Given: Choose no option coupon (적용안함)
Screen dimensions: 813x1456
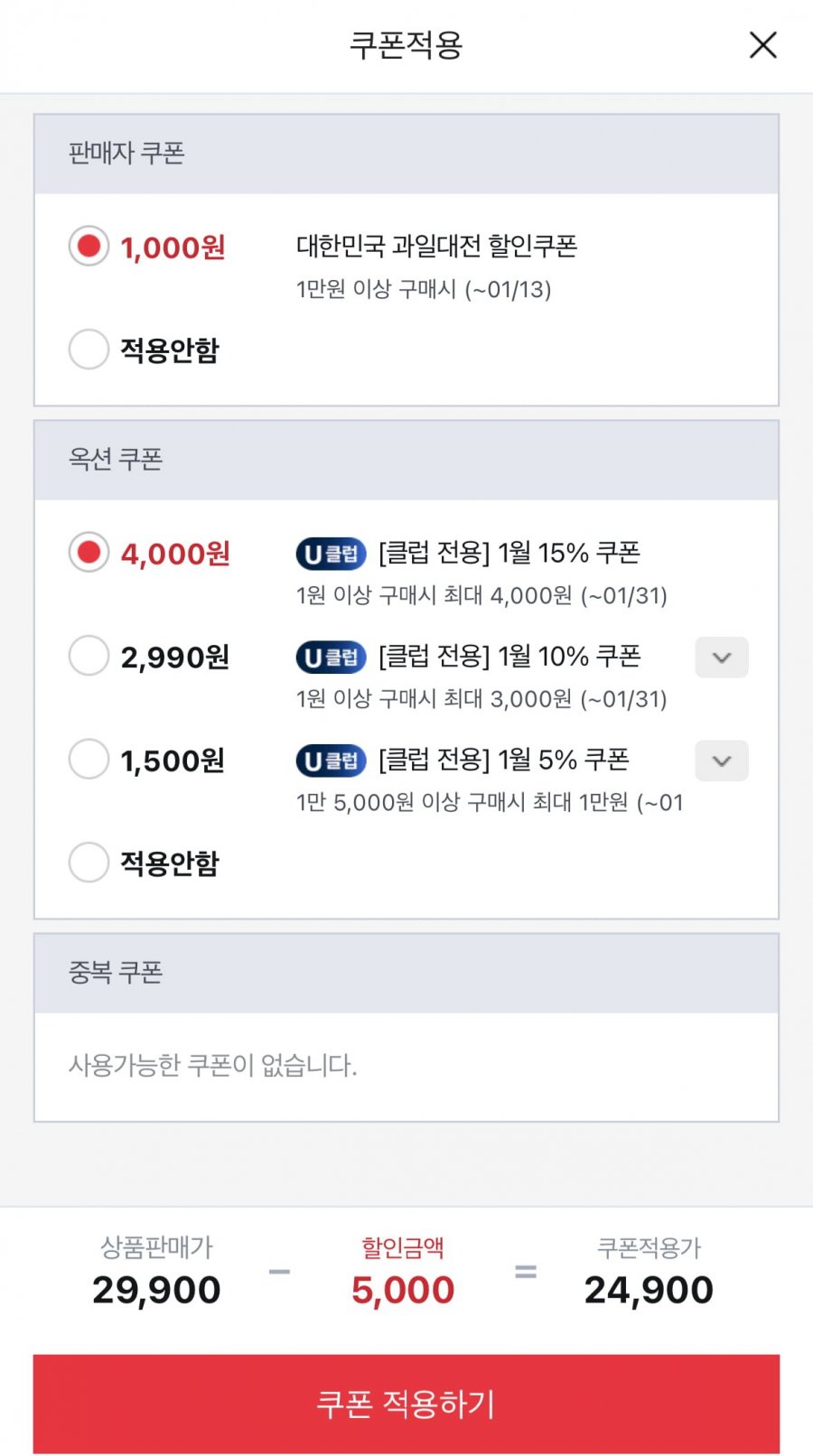Looking at the screenshot, I should click(x=89, y=863).
